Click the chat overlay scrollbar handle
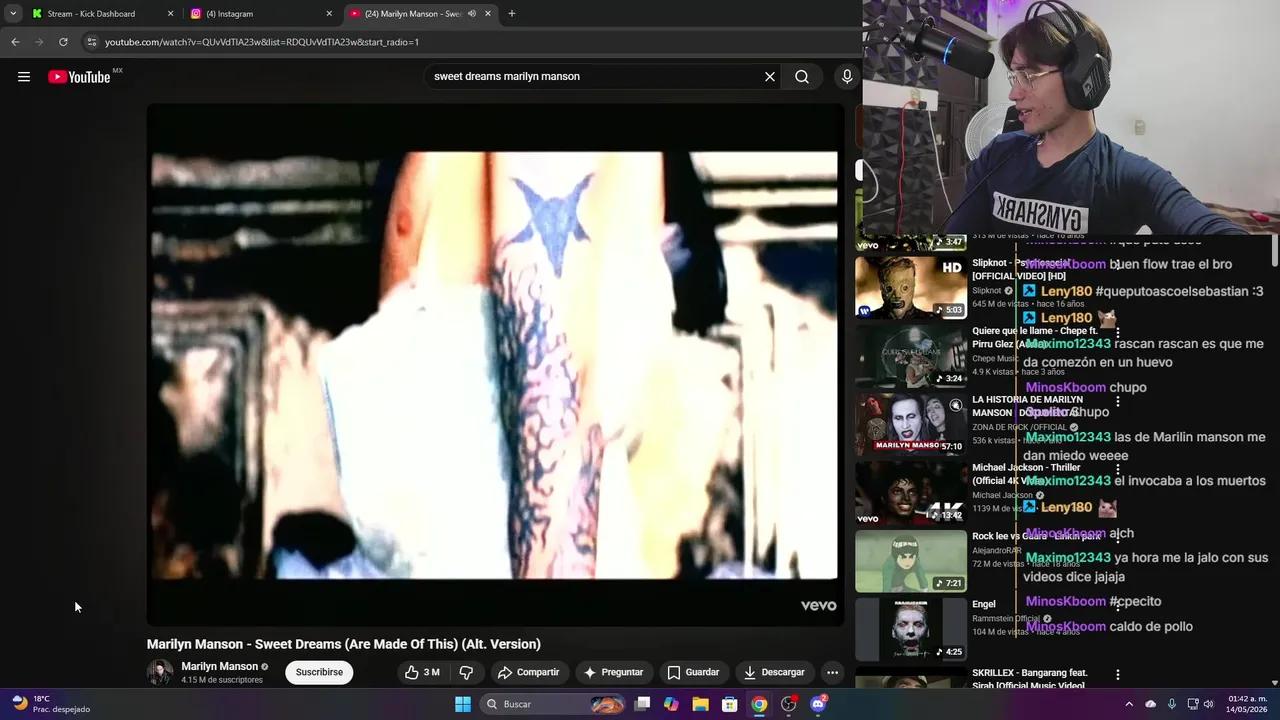The image size is (1280, 720). coord(1274,252)
